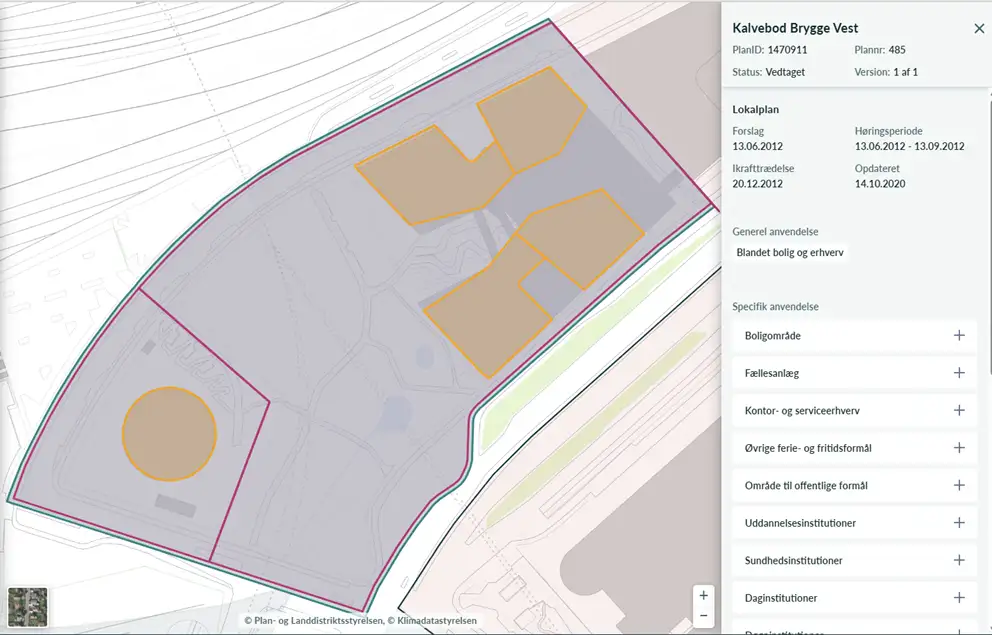The width and height of the screenshot is (992, 635).
Task: Select the Blandet bolig og erhverv tag
Action: pyautogui.click(x=790, y=253)
